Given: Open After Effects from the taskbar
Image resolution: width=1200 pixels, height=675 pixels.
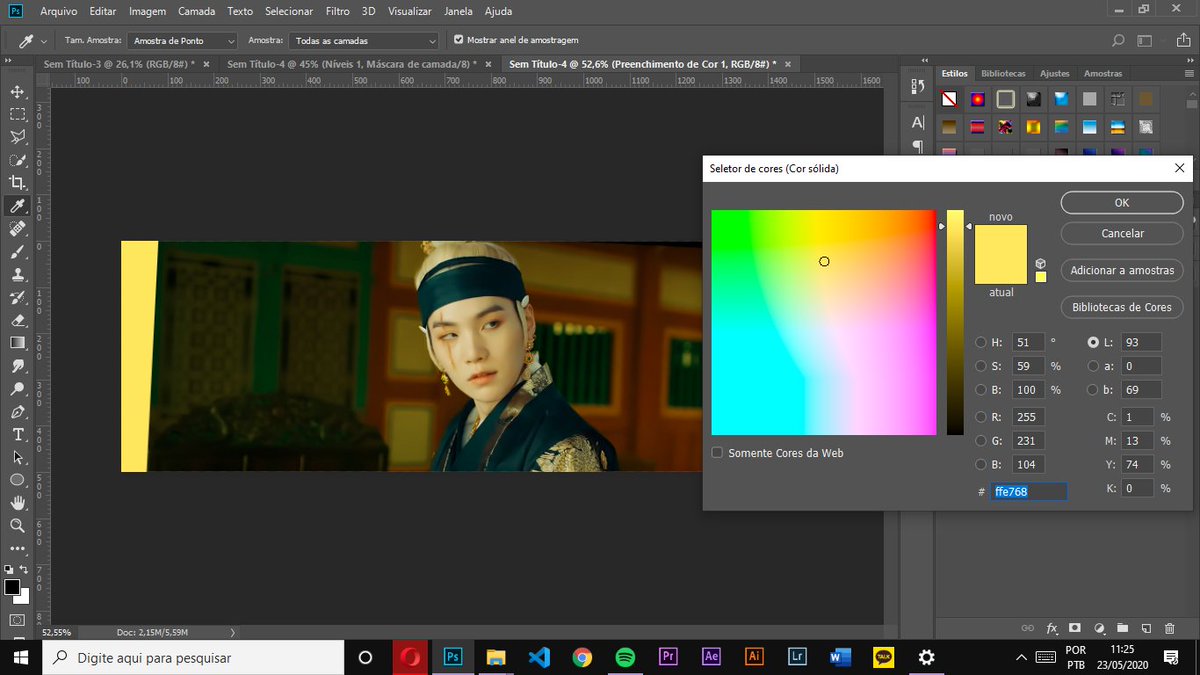Looking at the screenshot, I should tap(711, 657).
